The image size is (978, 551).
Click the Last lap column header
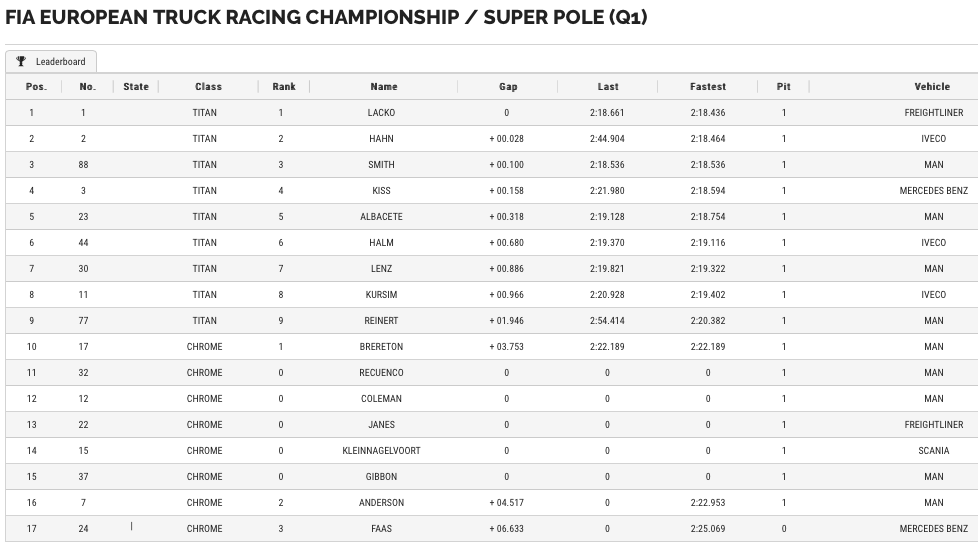[x=608, y=87]
